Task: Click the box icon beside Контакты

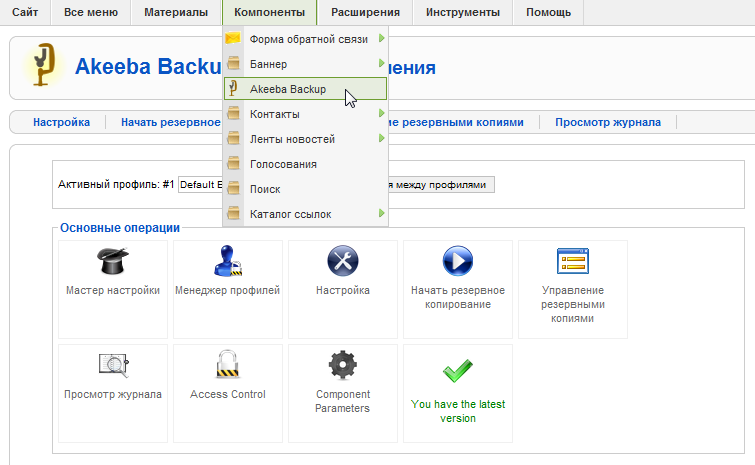Action: click(234, 113)
